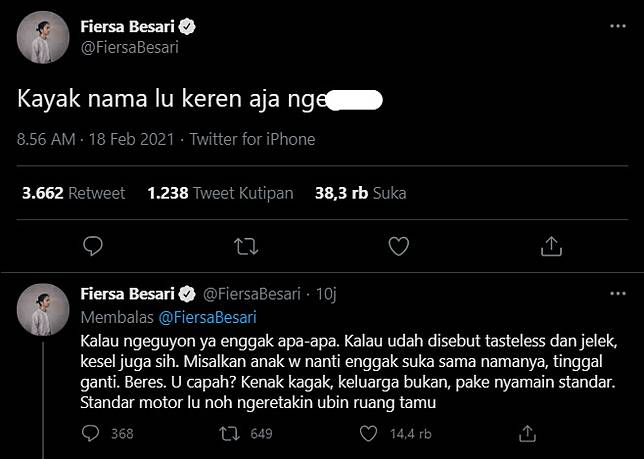
Task: Like the reply with 14,4 rb likes
Action: 369,433
